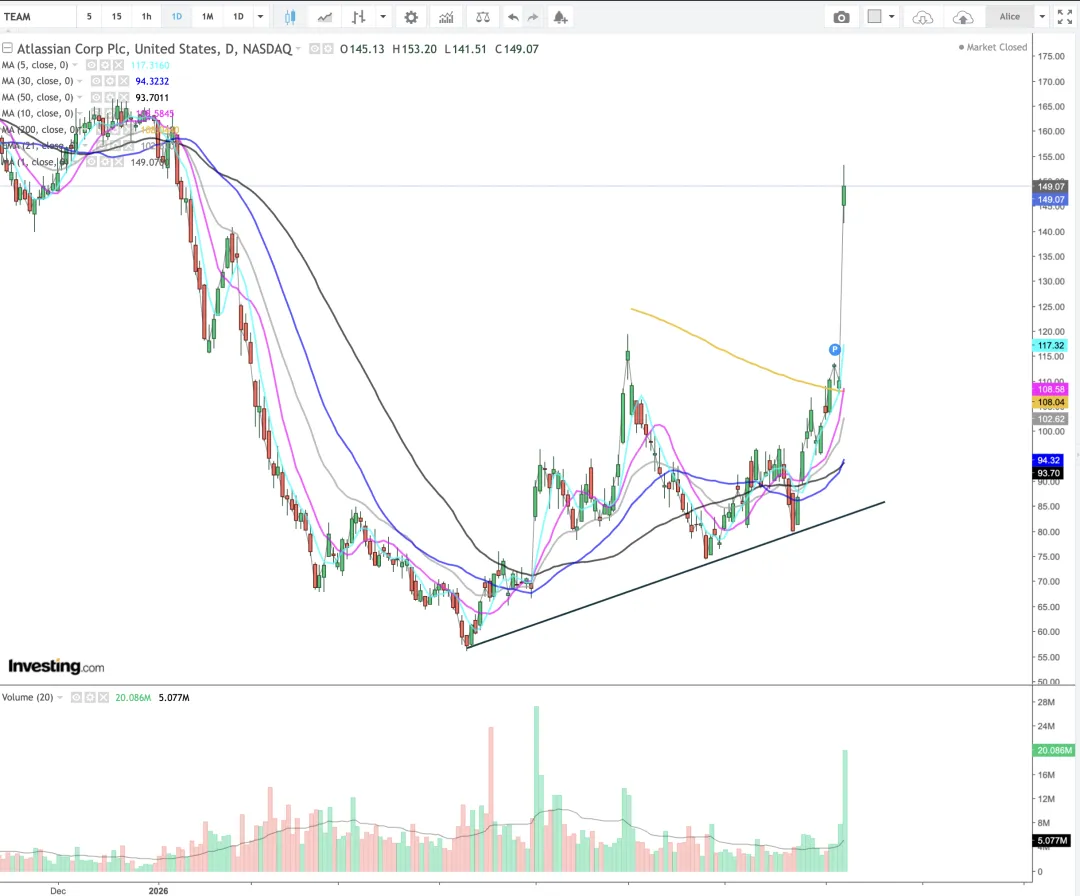Click the chart layout square icon
The image size is (1080, 896).
tap(875, 17)
